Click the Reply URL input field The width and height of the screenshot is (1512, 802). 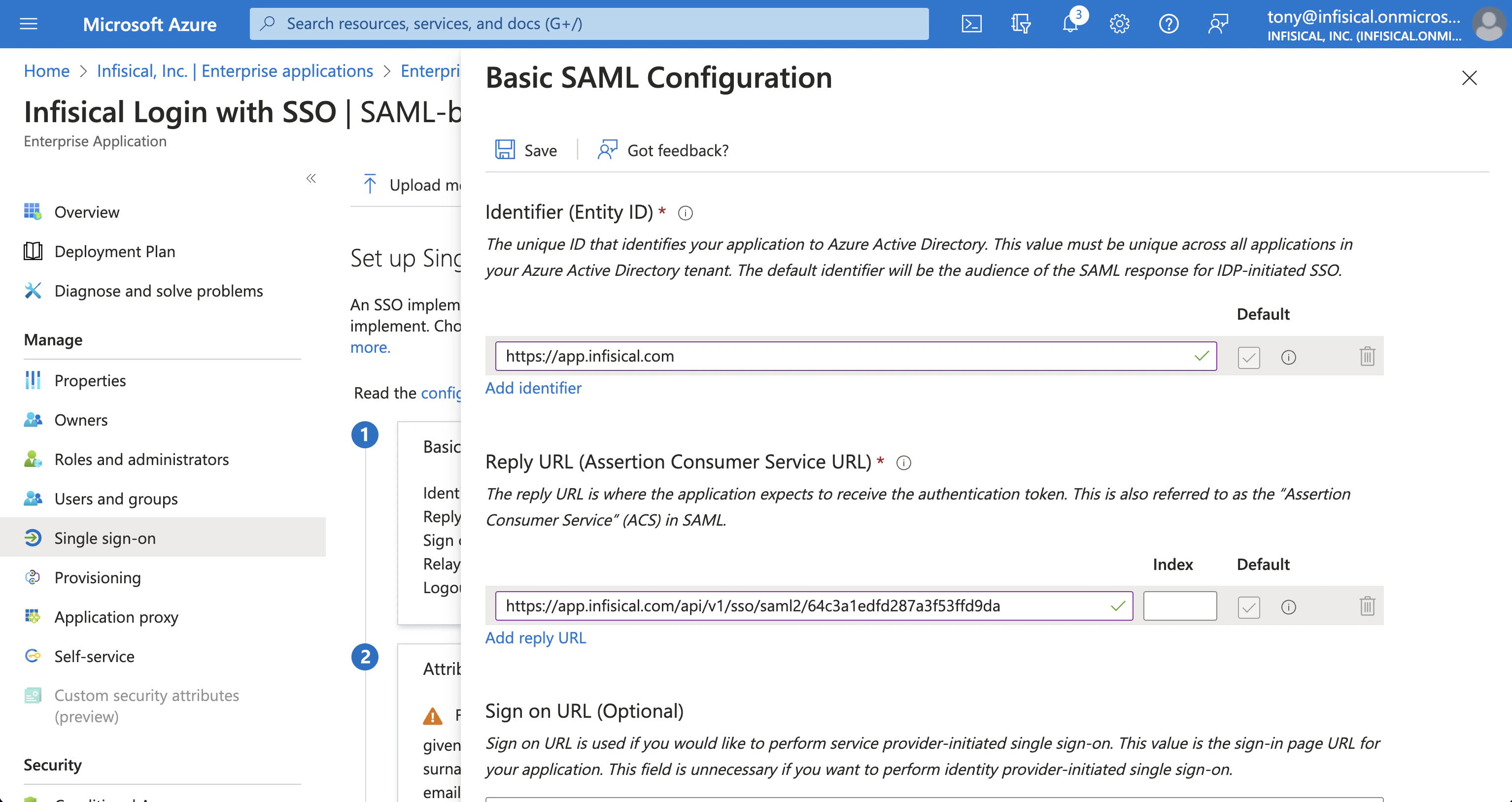point(814,605)
